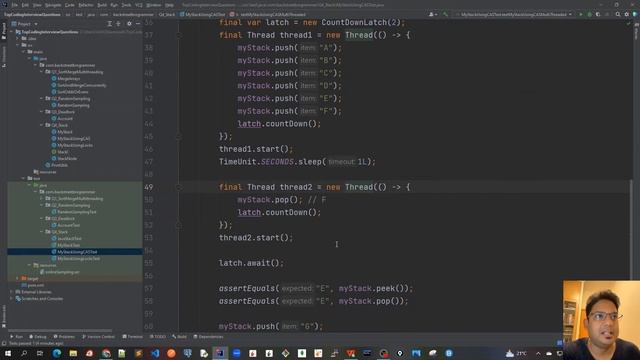Open the MergeArrays class

66,78
